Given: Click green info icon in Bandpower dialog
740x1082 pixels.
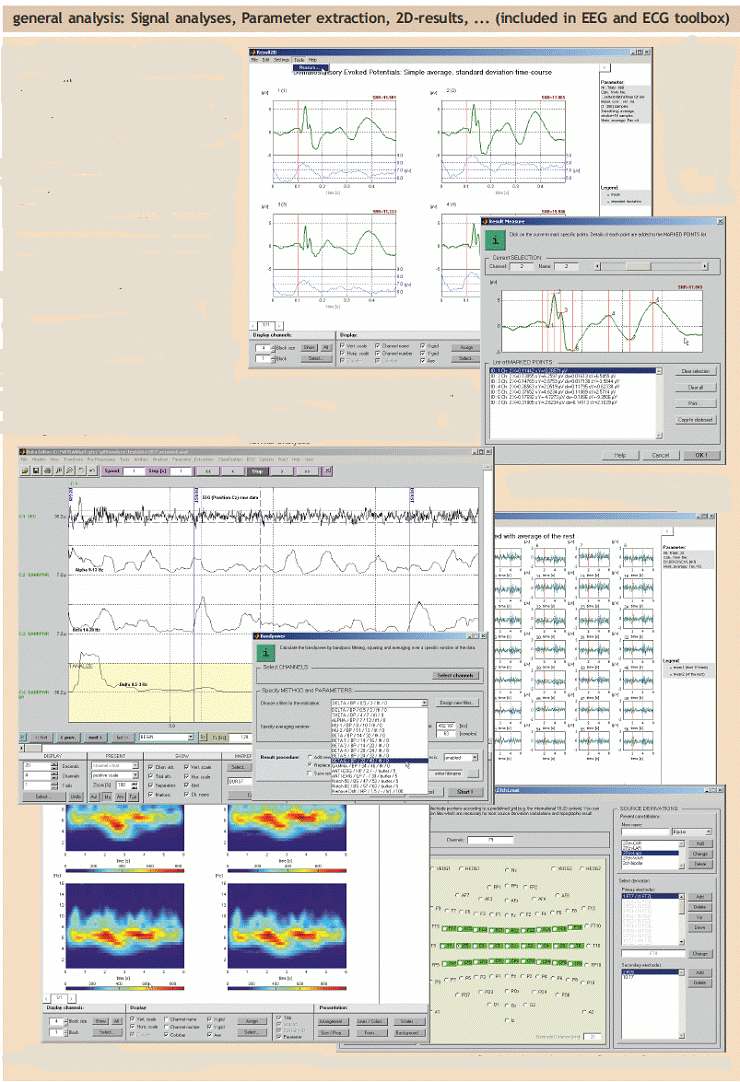Looking at the screenshot, I should tap(266, 653).
